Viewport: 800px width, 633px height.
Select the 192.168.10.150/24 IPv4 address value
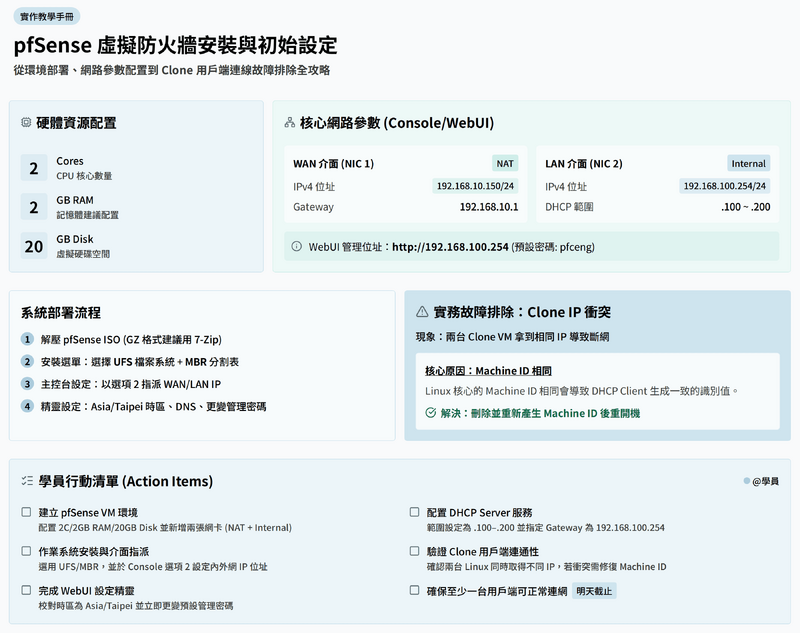tap(475, 186)
